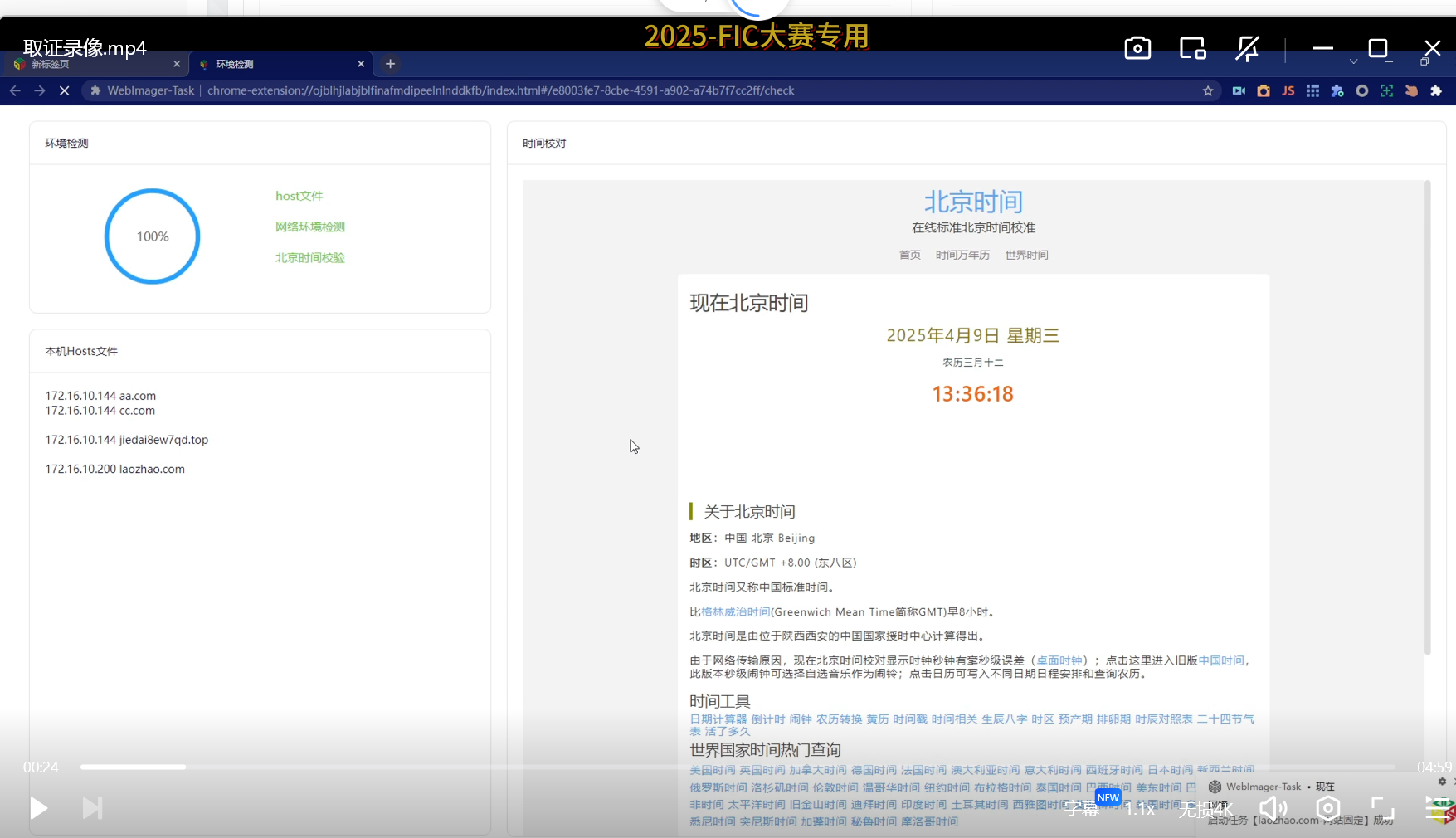
Task: Open the 俄罗斯时间 link
Action: [718, 787]
